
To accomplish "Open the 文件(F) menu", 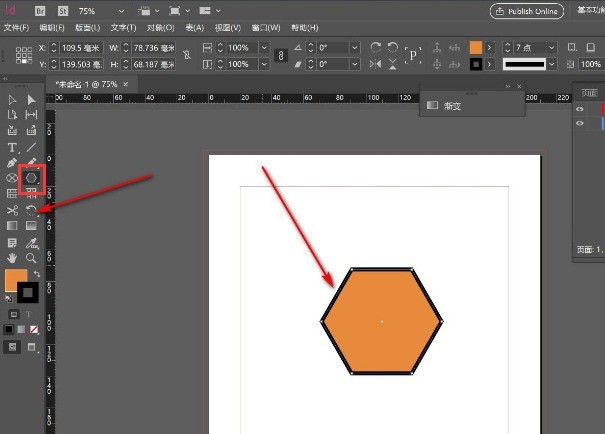I will click(16, 27).
